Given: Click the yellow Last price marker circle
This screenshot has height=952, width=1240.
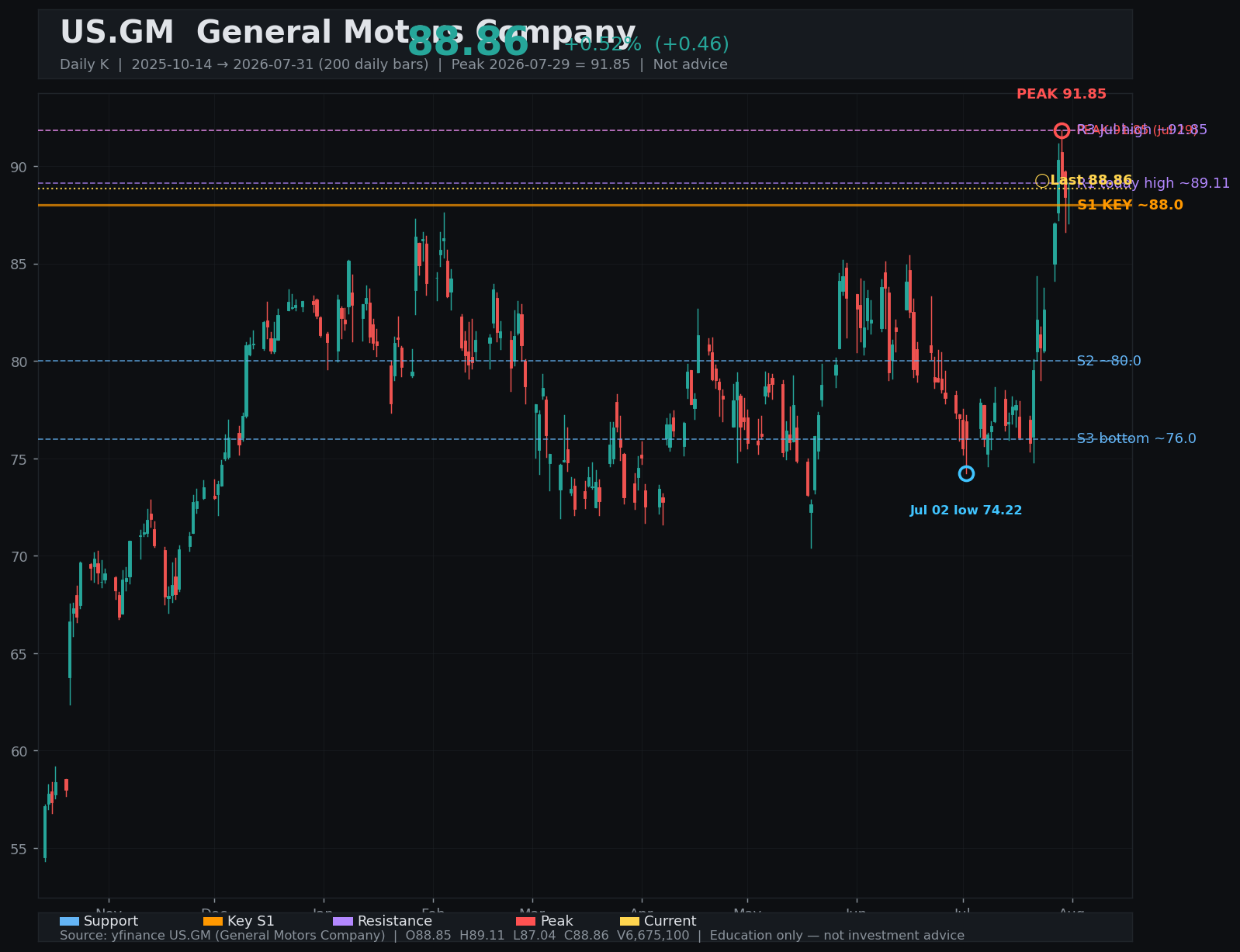Looking at the screenshot, I should [1042, 181].
